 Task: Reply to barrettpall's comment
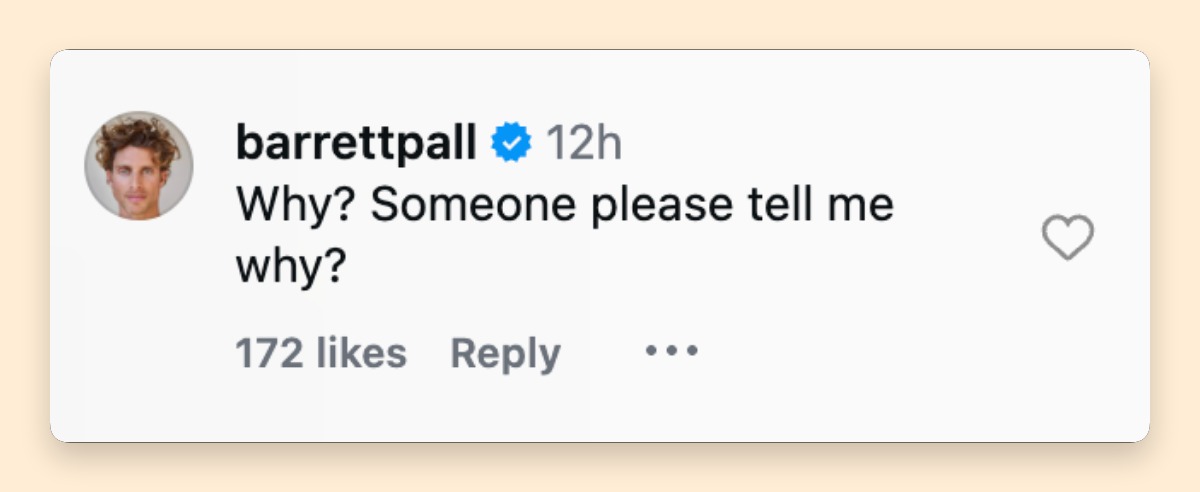[x=505, y=354]
